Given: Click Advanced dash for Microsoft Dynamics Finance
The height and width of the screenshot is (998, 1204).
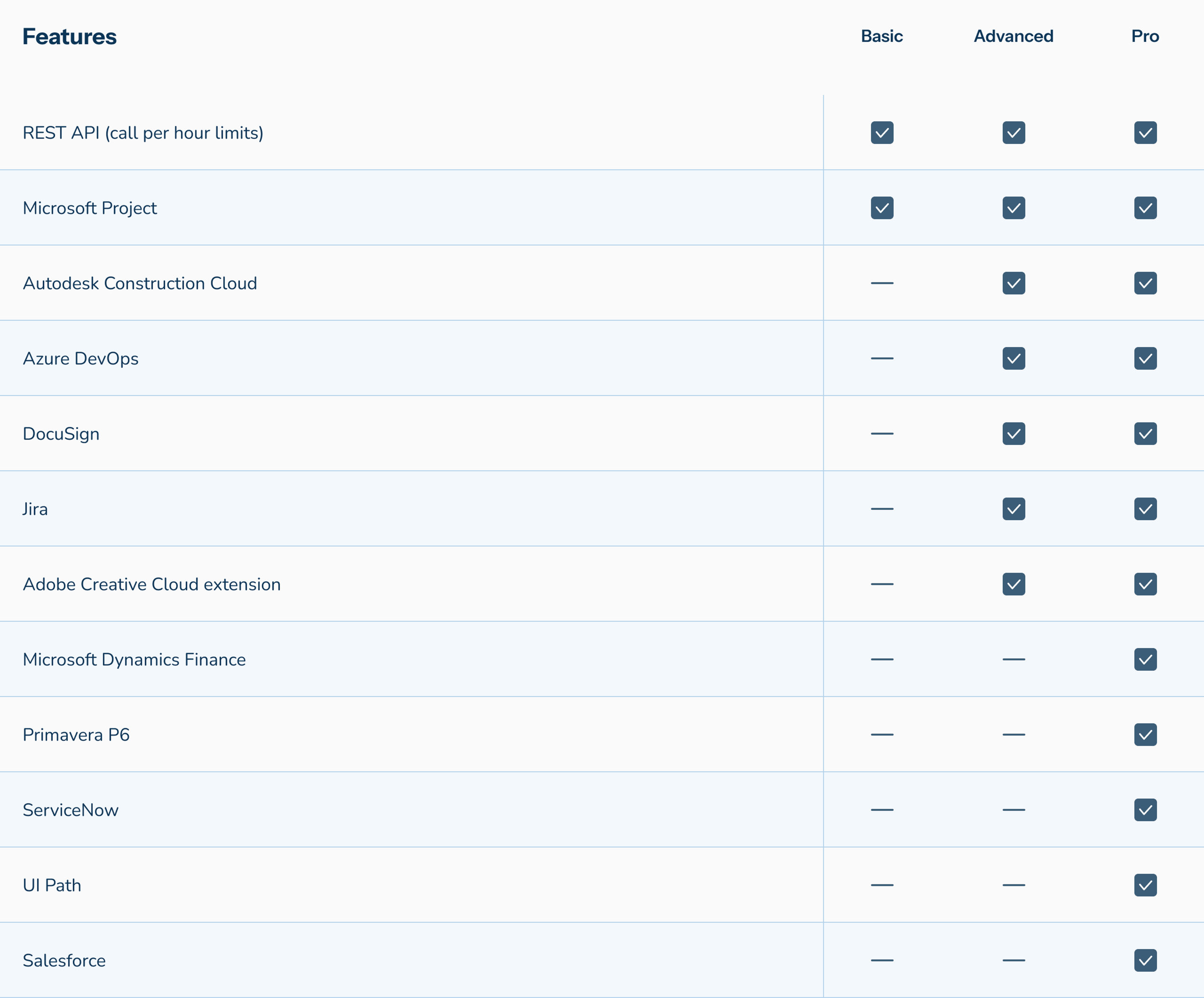Looking at the screenshot, I should [1014, 659].
